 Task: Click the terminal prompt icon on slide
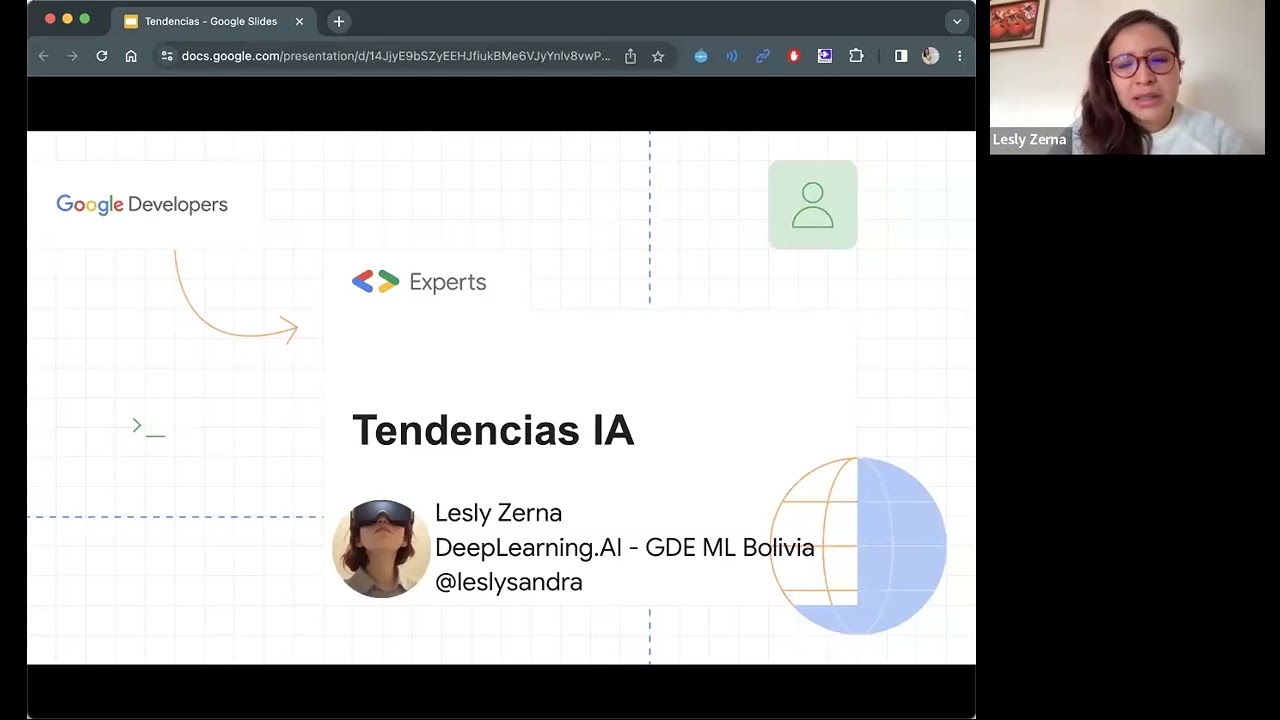click(148, 427)
